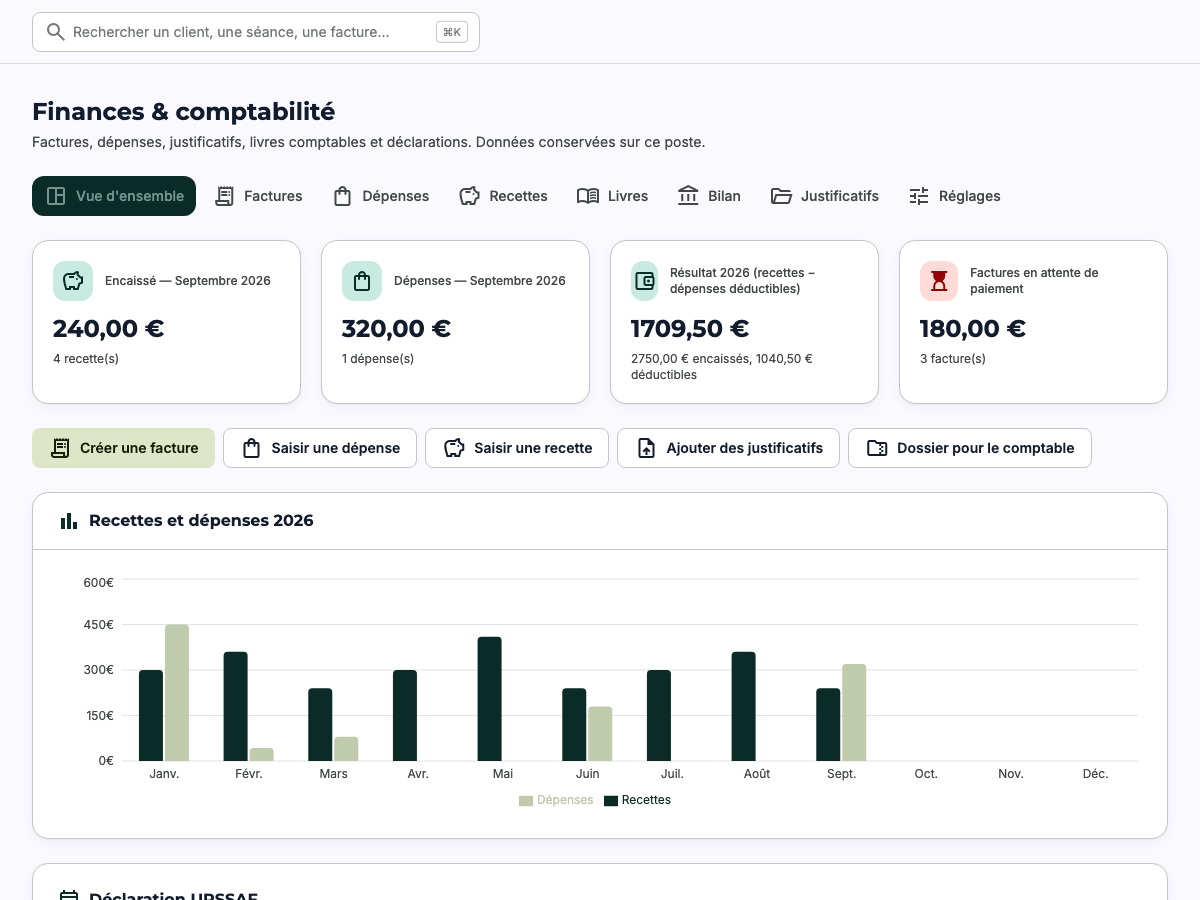Click the '600€' axis label
This screenshot has width=1200, height=900.
point(98,582)
